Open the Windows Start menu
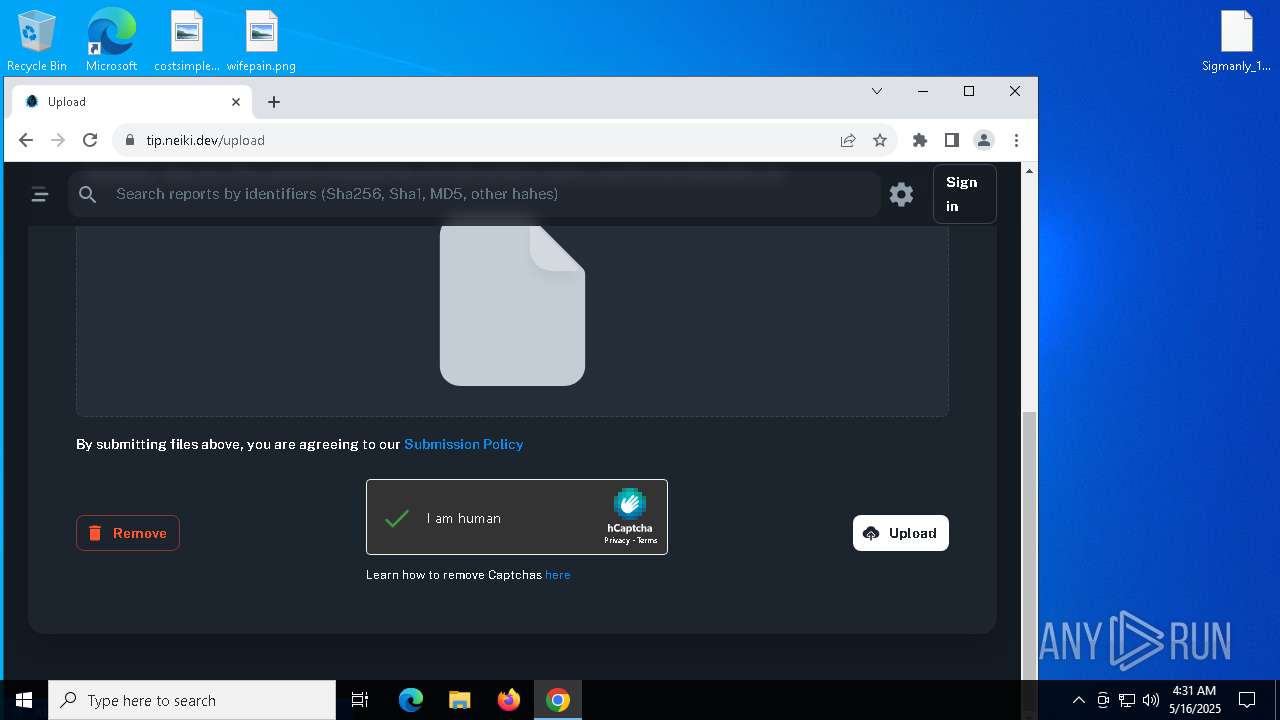This screenshot has height=720, width=1280. click(24, 700)
